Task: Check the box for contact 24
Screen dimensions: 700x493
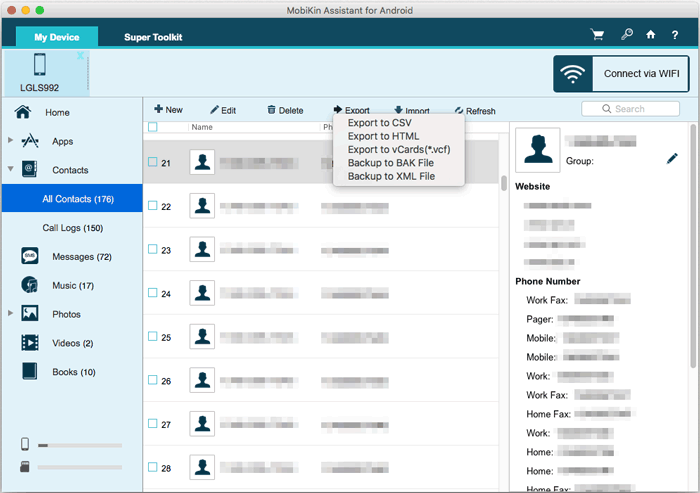Action: tap(153, 292)
